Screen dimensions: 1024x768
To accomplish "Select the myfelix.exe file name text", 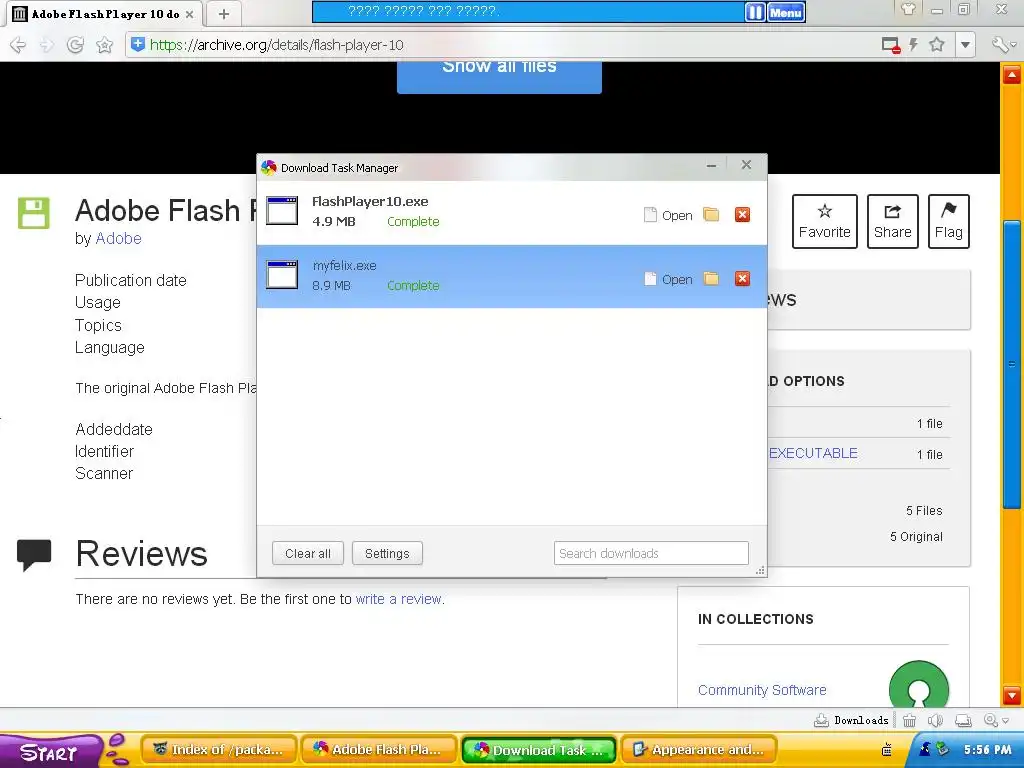I will click(x=344, y=266).
